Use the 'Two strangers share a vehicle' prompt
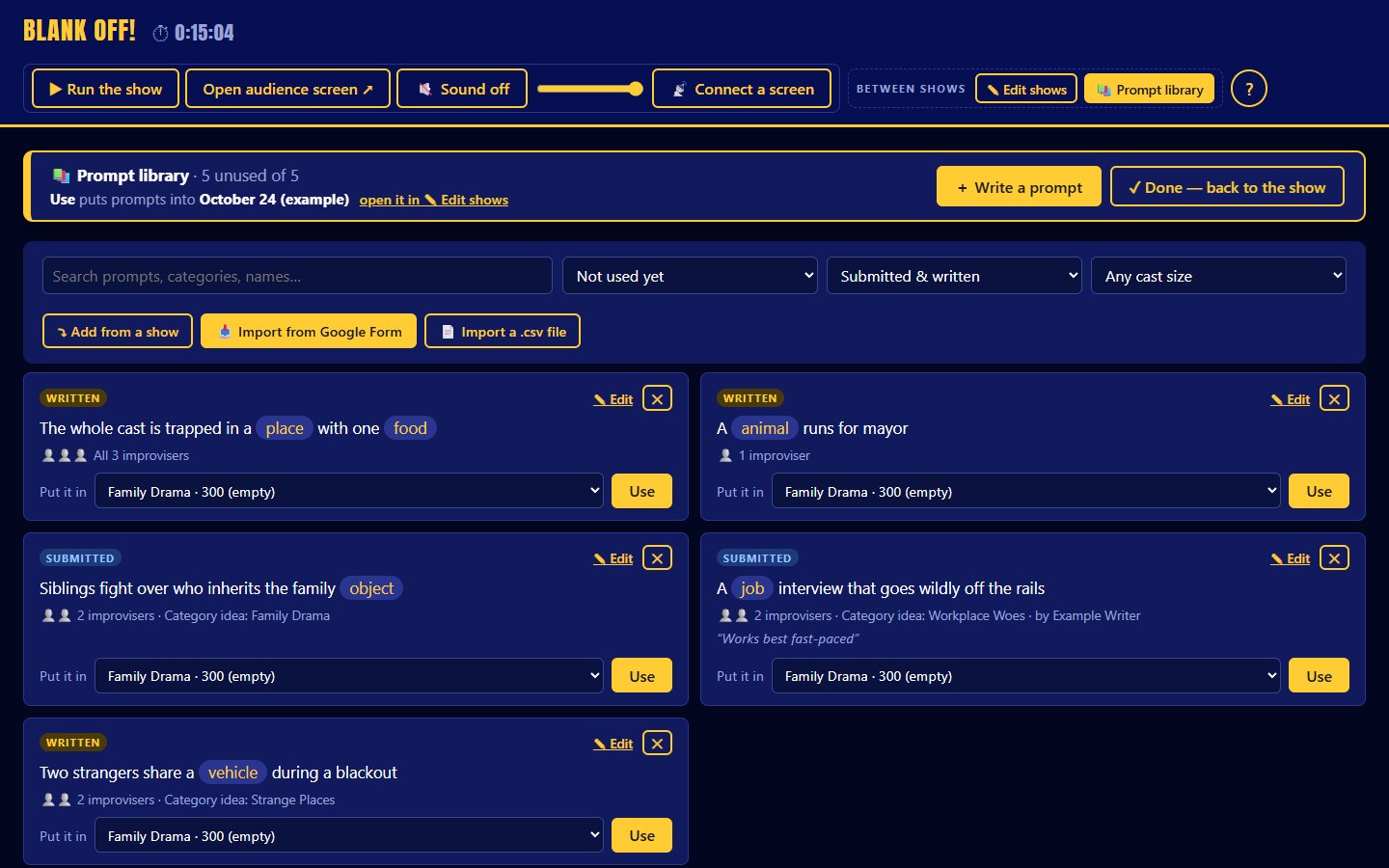 pyautogui.click(x=642, y=835)
